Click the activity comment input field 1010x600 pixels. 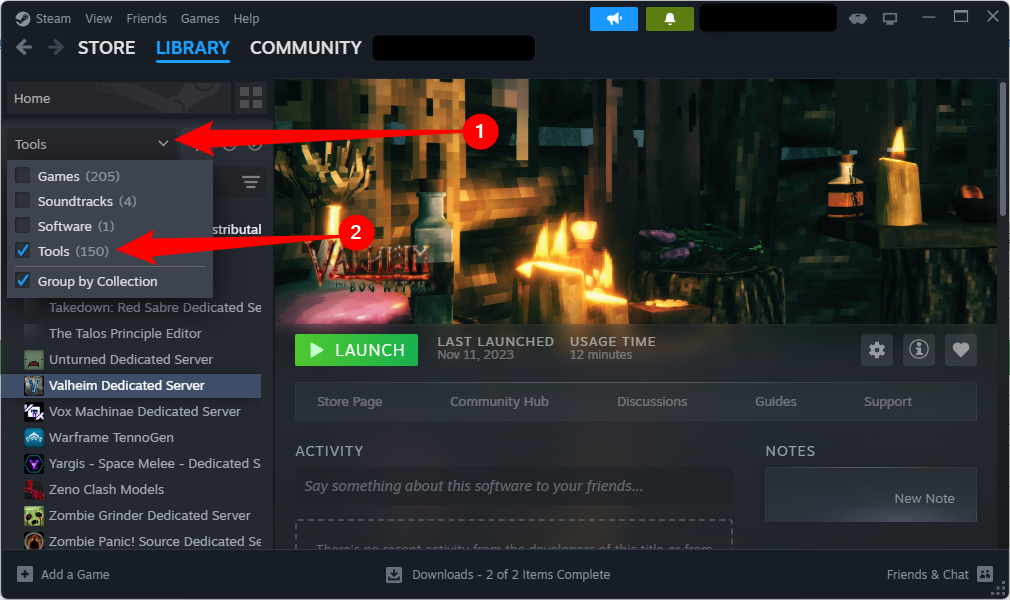click(x=514, y=484)
